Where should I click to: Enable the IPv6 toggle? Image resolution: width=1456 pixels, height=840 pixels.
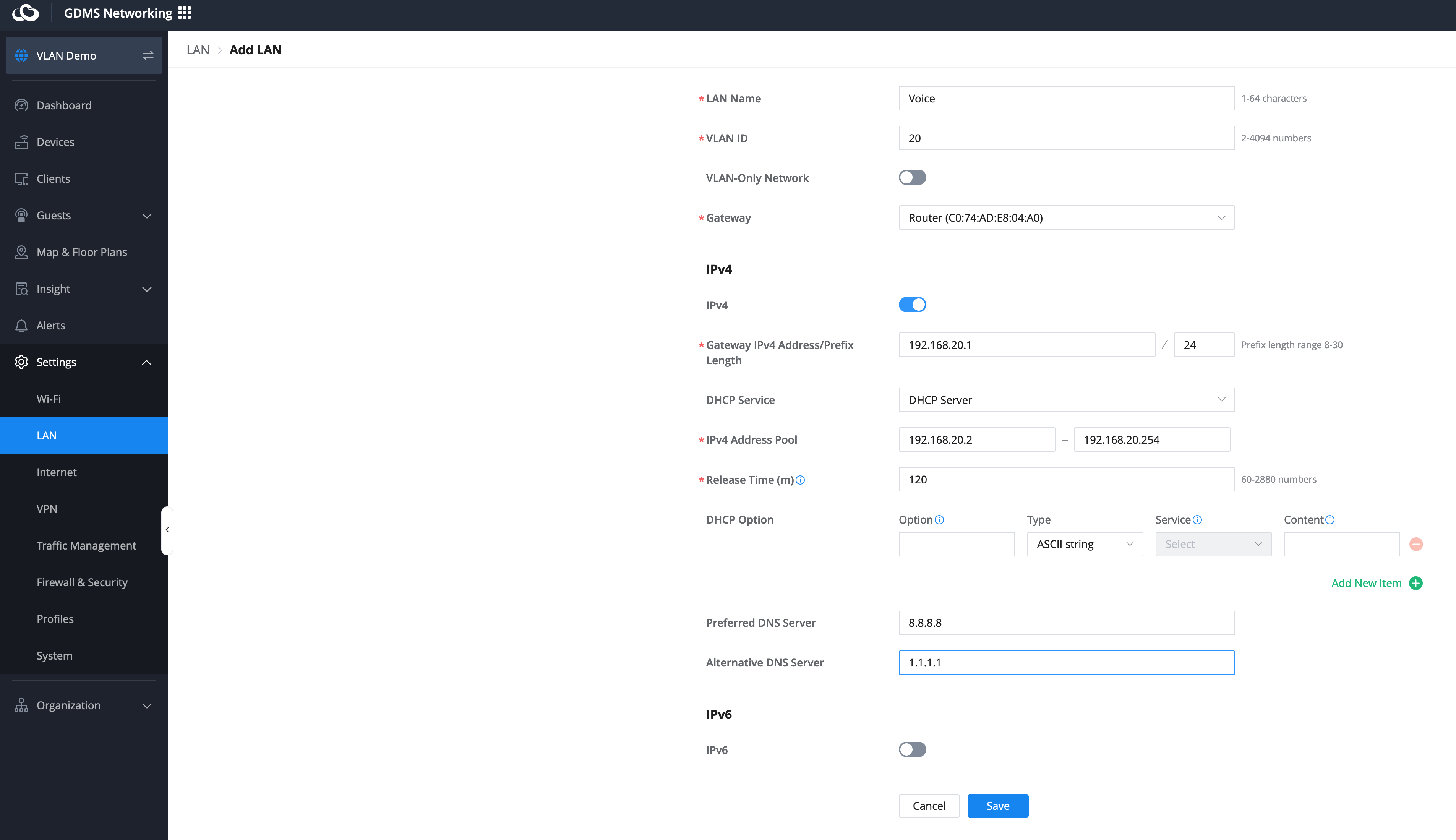[912, 749]
